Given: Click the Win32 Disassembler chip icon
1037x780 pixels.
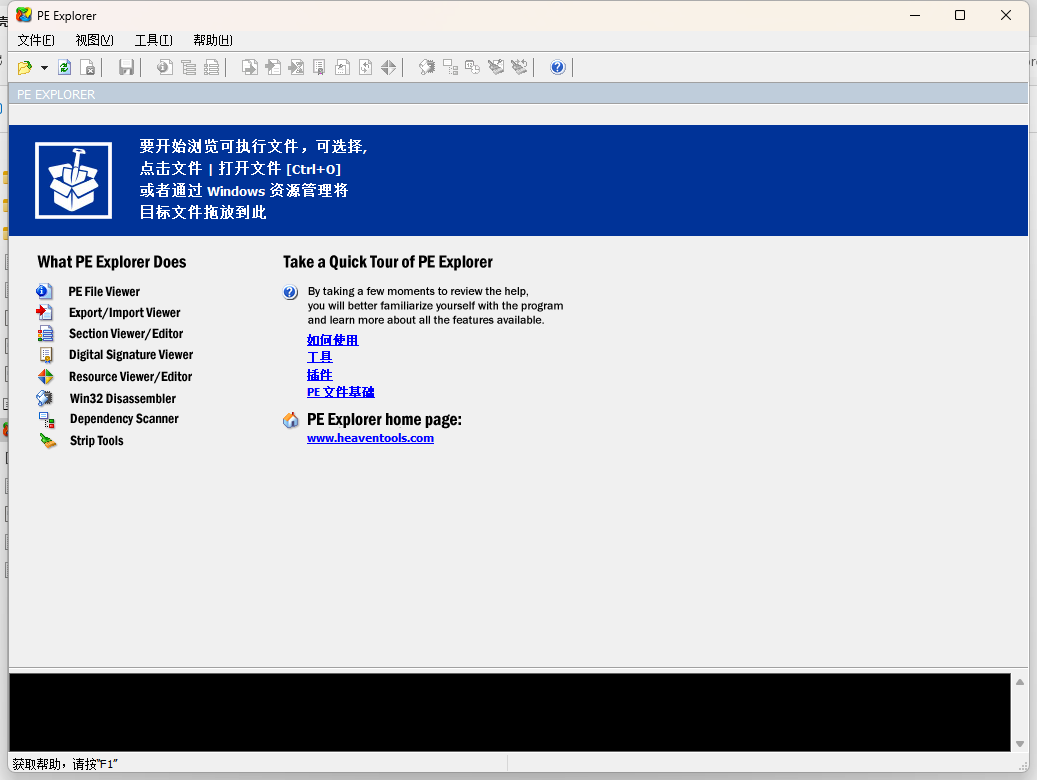Looking at the screenshot, I should tap(45, 398).
